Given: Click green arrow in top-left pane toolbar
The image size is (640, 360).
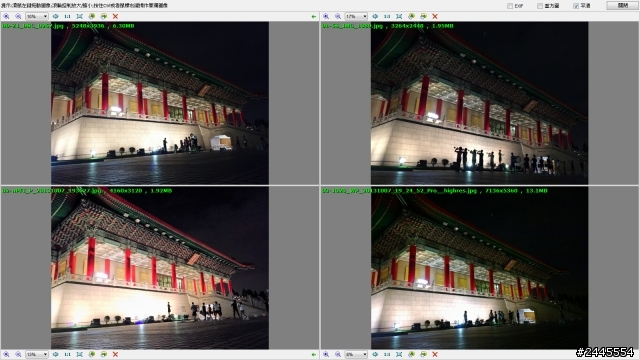Looking at the screenshot, I should click(x=313, y=16).
